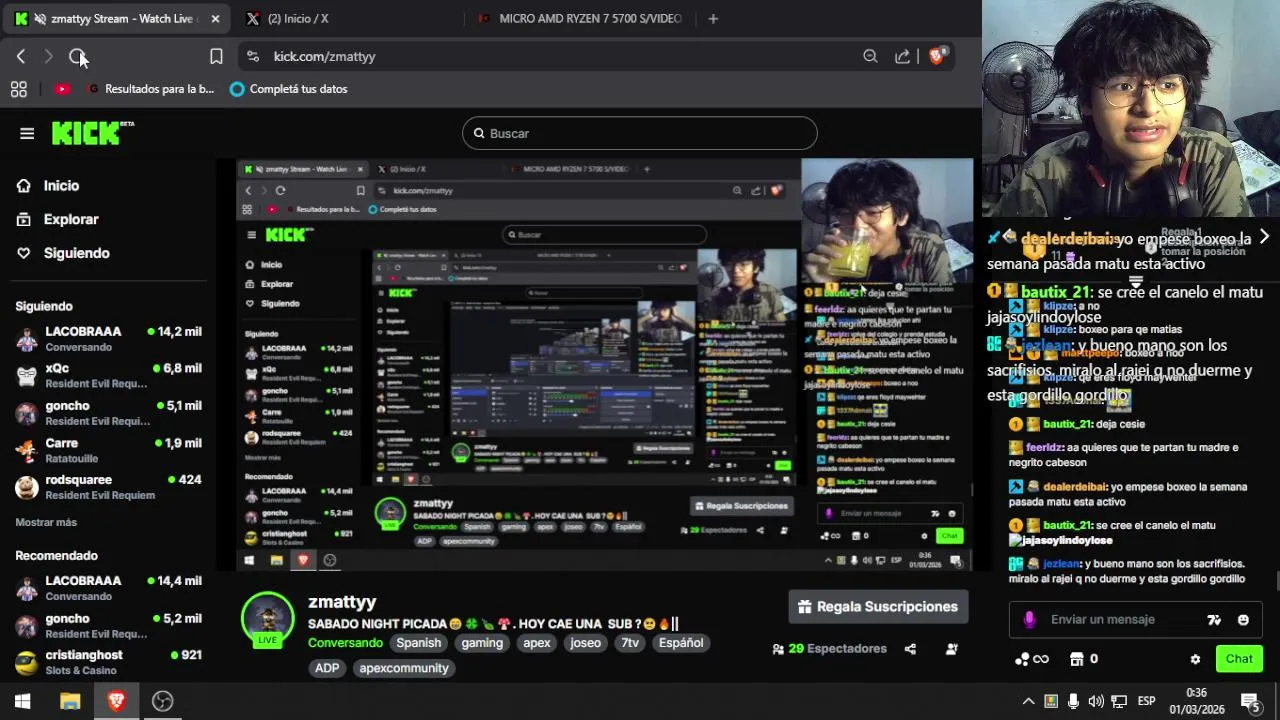This screenshot has width=1280, height=720.
Task: Open volume control in system tray
Action: (1096, 701)
